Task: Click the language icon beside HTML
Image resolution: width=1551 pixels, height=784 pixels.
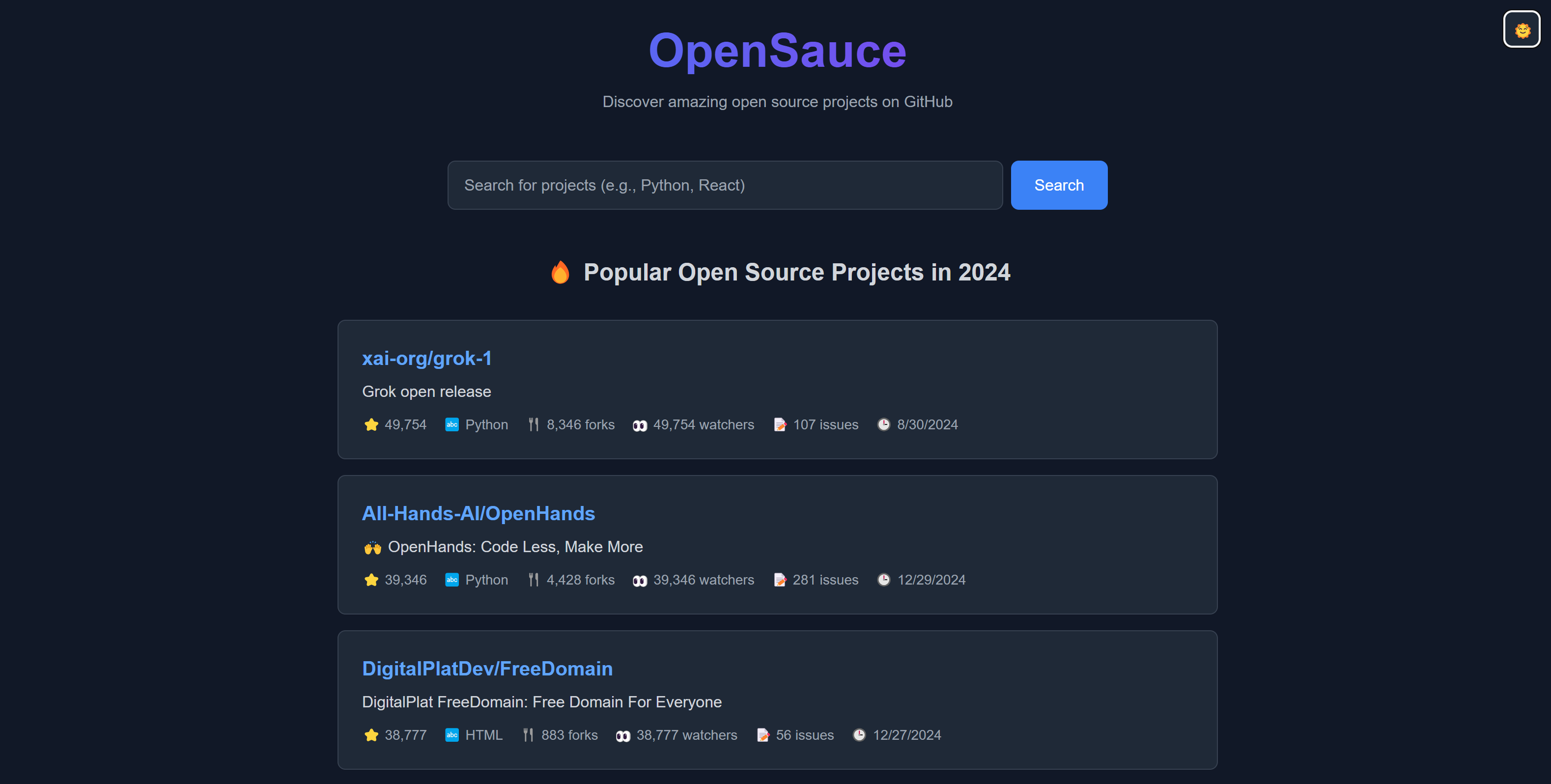Action: click(451, 735)
